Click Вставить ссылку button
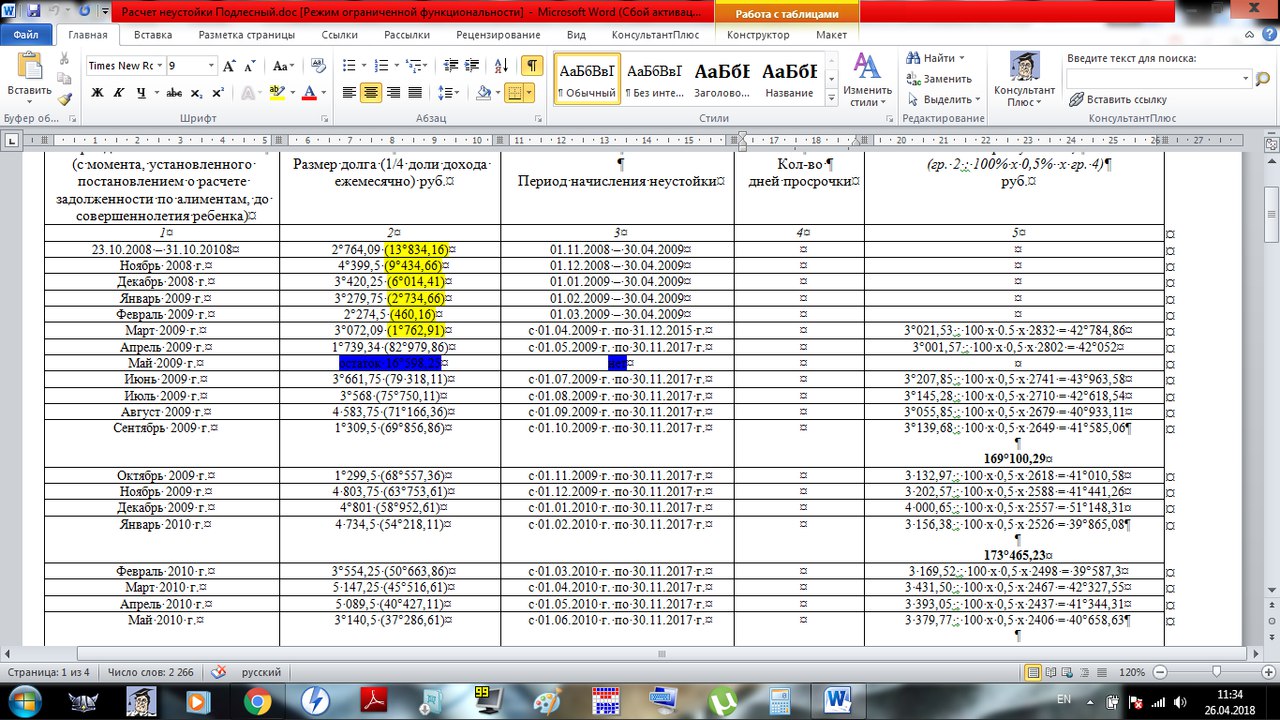The height and width of the screenshot is (720, 1280). pos(1118,99)
